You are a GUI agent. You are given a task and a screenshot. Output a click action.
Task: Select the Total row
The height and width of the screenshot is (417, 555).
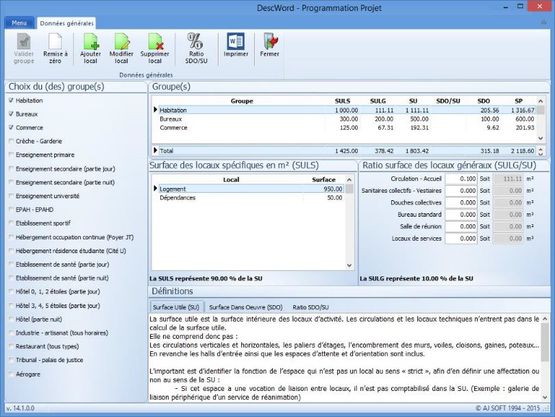point(345,151)
